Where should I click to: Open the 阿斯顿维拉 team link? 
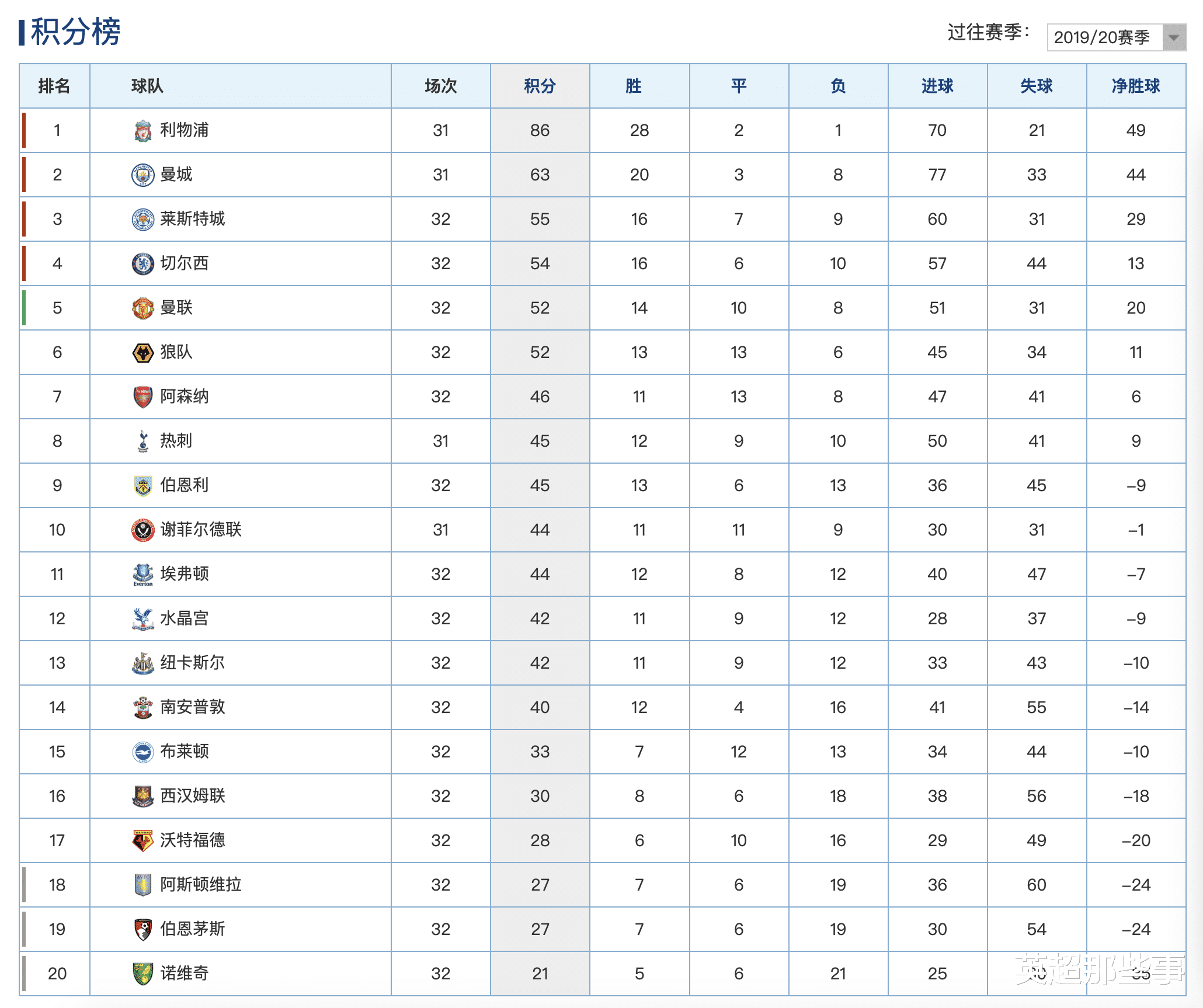tap(201, 885)
